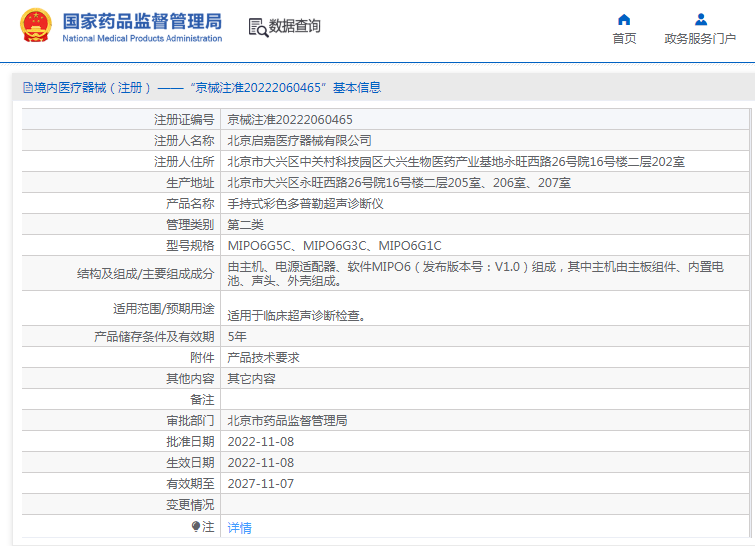Select product name 手持式彩色多普勒超声诊断仪
The height and width of the screenshot is (546, 755).
click(x=305, y=204)
